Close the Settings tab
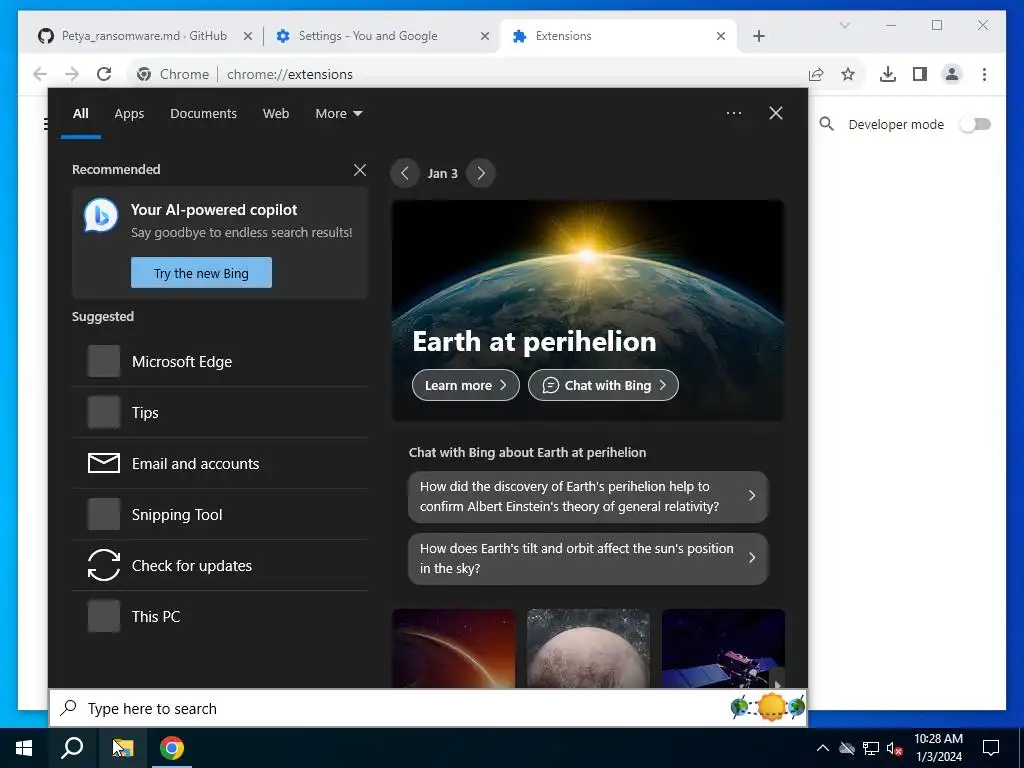Image resolution: width=1024 pixels, height=768 pixels. click(485, 36)
